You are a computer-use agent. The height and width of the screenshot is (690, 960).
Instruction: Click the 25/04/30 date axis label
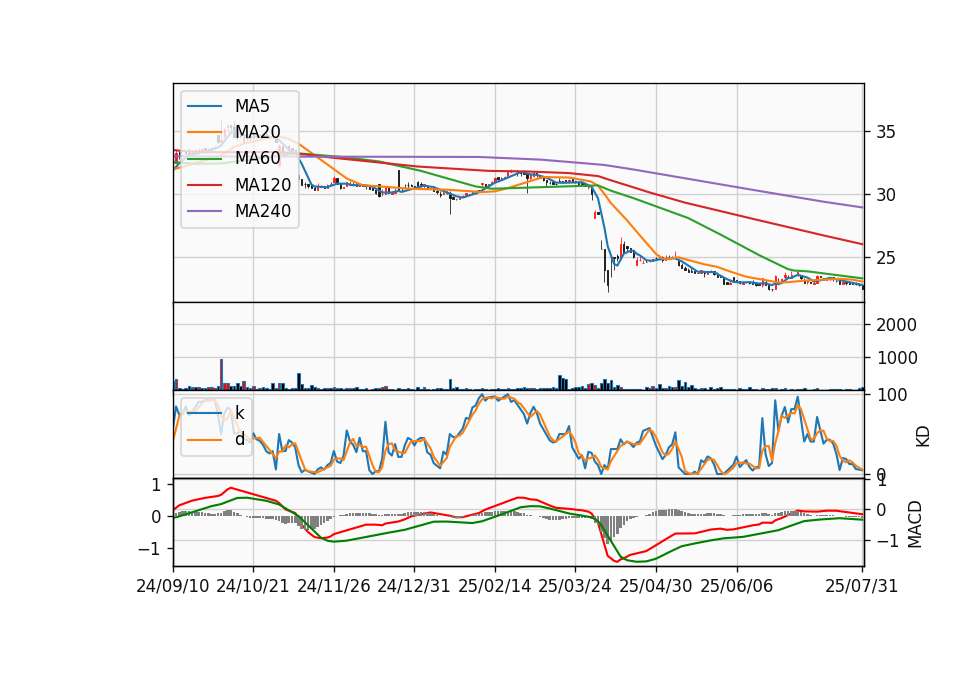(656, 586)
